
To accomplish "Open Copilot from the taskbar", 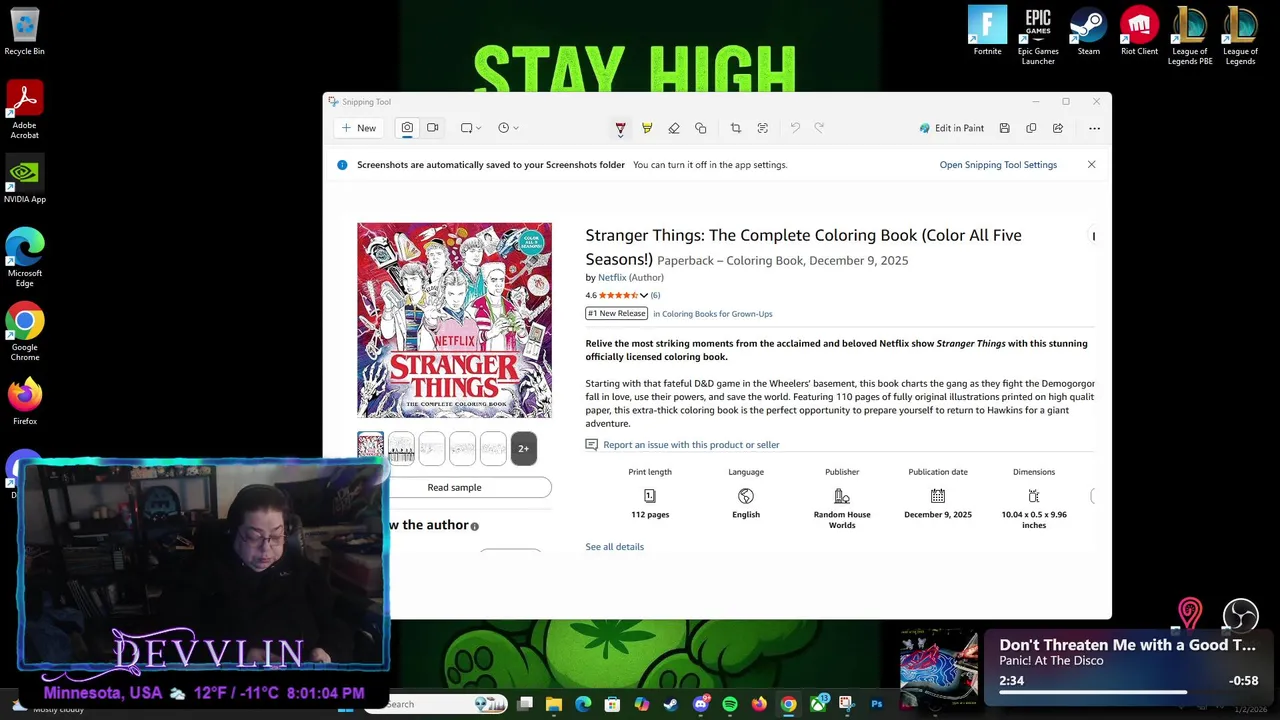I will [641, 704].
